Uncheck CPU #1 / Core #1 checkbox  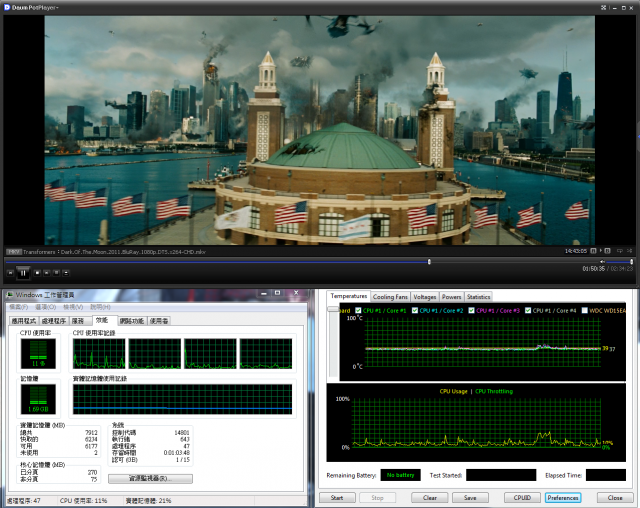358,311
